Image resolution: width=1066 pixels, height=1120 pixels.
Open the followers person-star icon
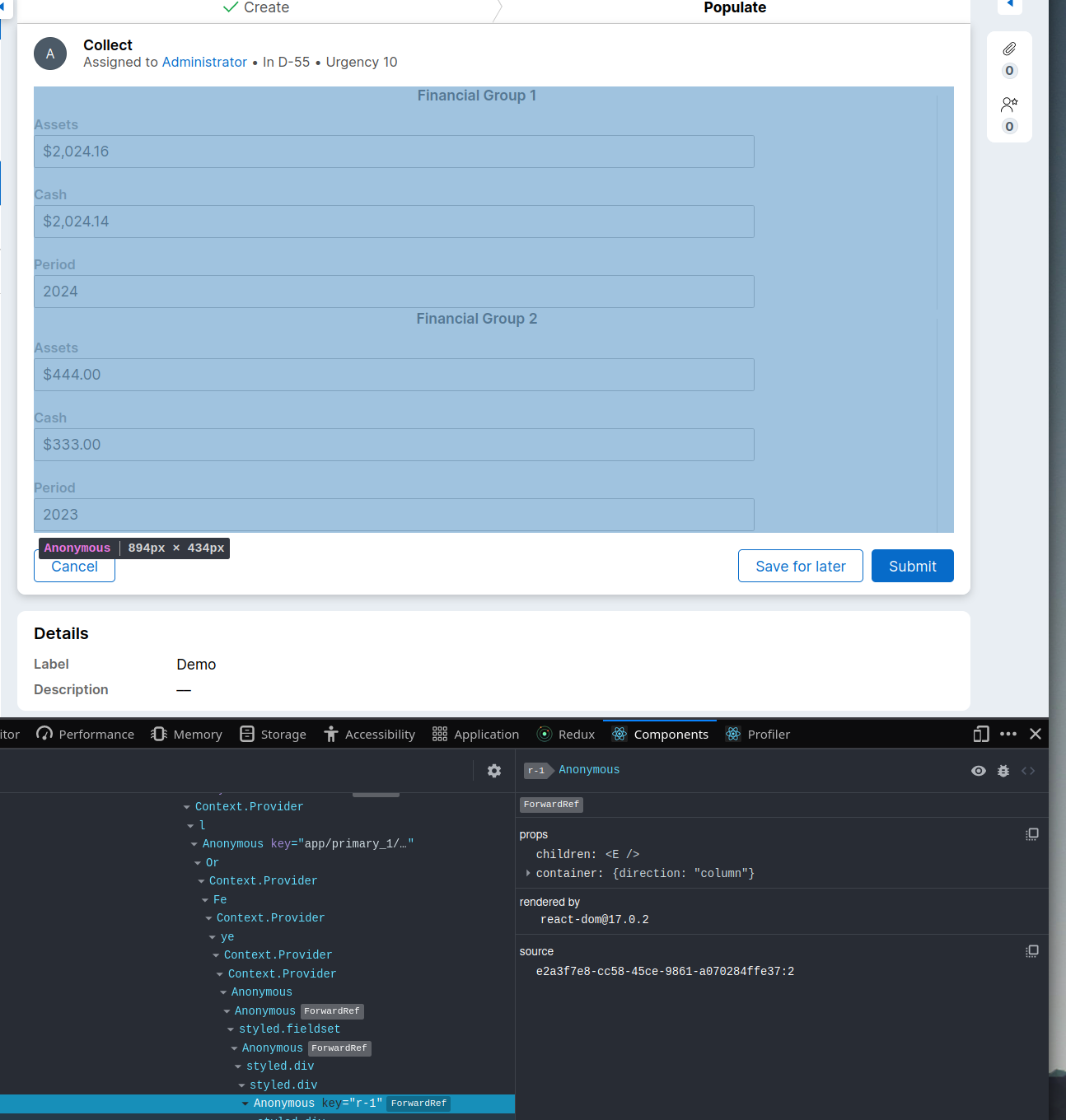(x=1009, y=105)
